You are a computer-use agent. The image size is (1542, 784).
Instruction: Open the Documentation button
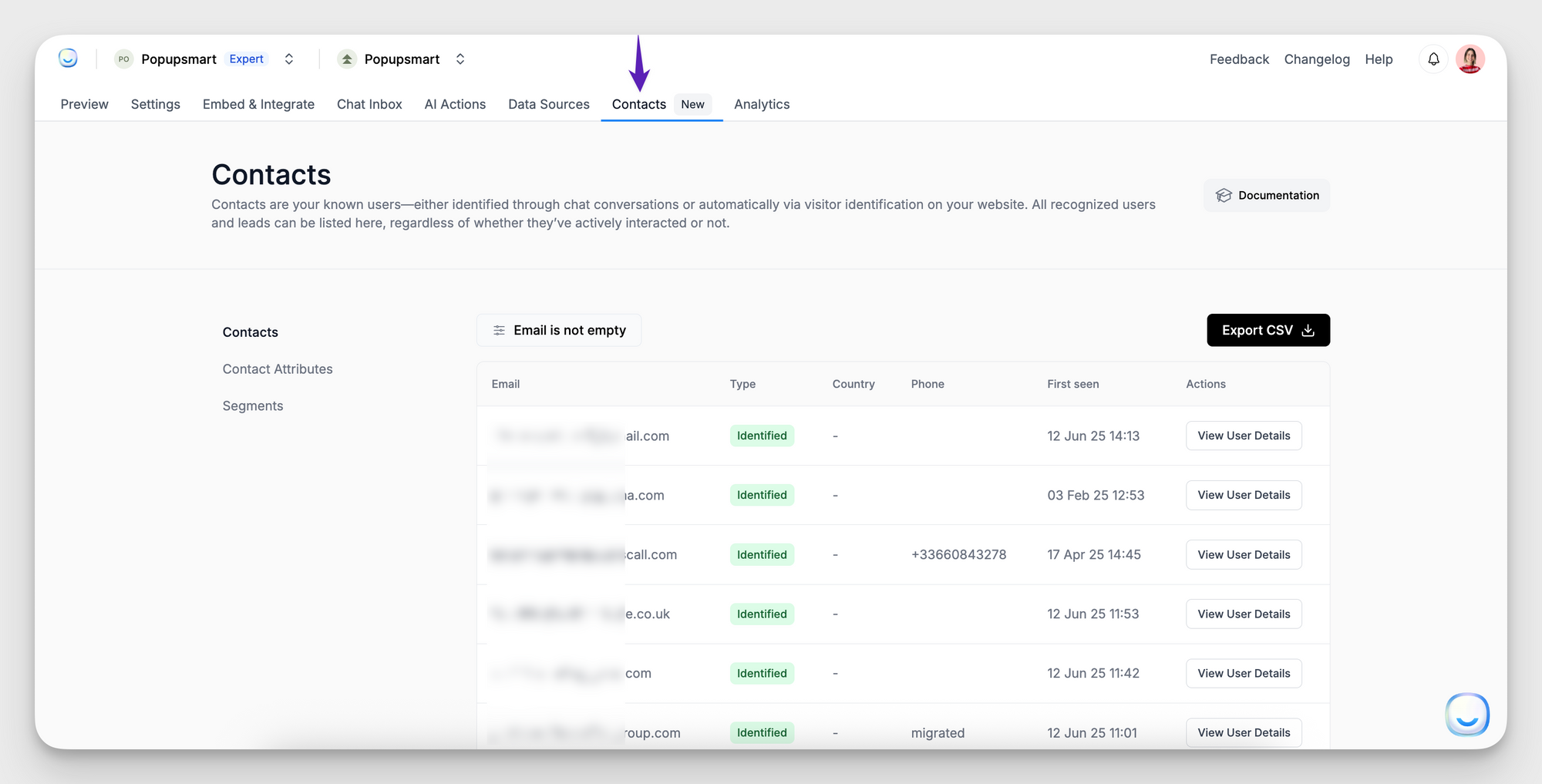1267,196
